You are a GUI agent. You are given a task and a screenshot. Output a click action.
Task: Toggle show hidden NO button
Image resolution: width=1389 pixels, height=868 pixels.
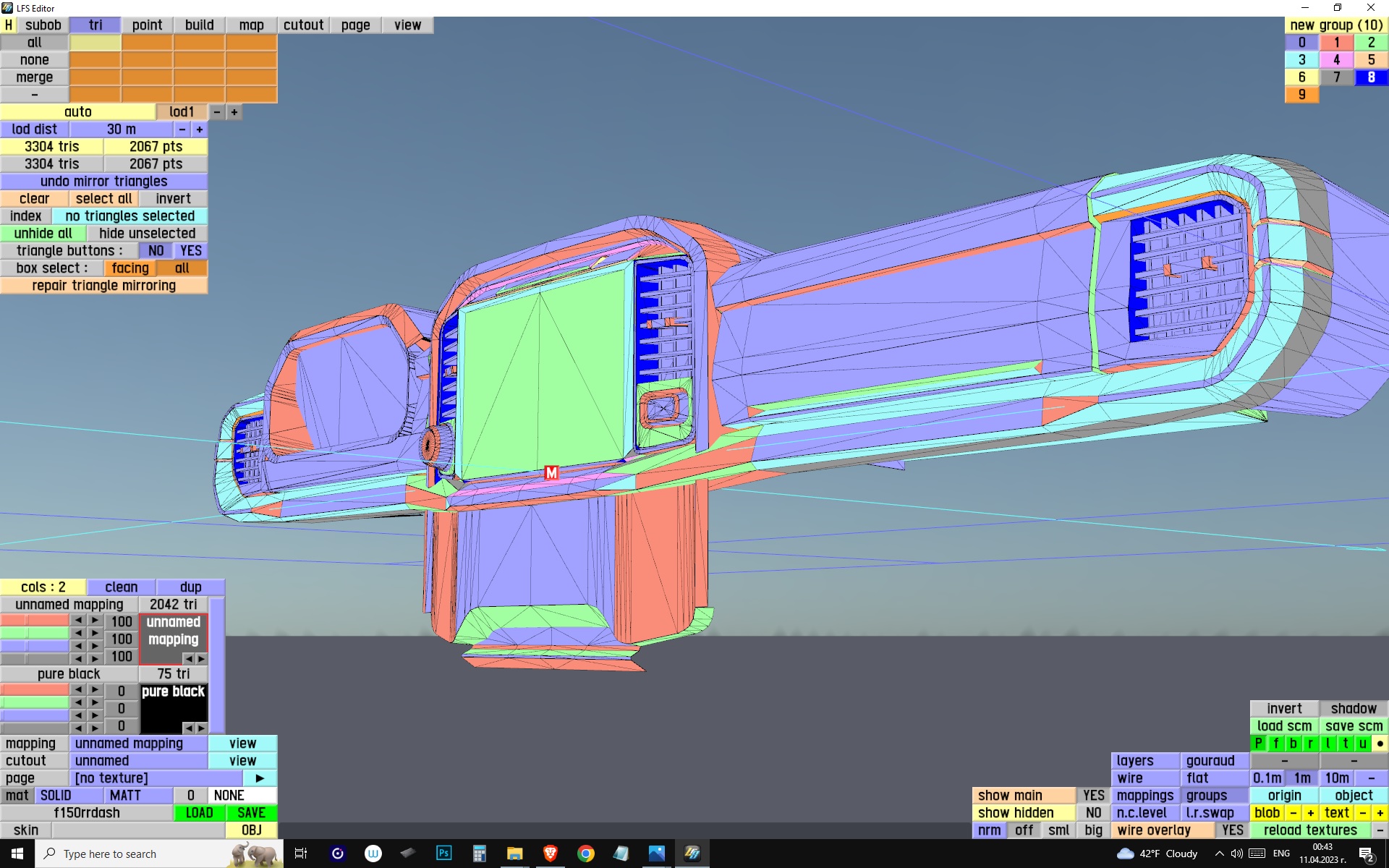click(x=1093, y=813)
